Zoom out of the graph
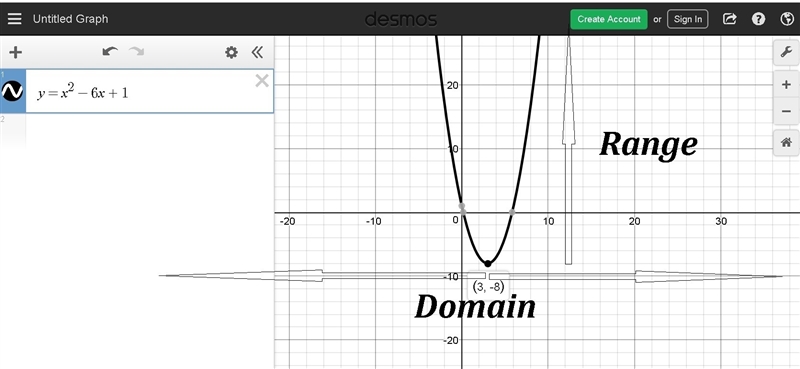Screen dimensions: 800x369 point(786,110)
